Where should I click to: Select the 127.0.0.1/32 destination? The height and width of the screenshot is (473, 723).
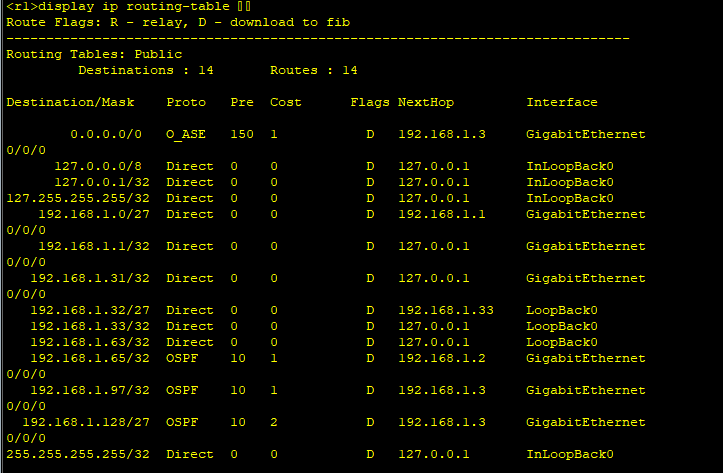[x=102, y=182]
